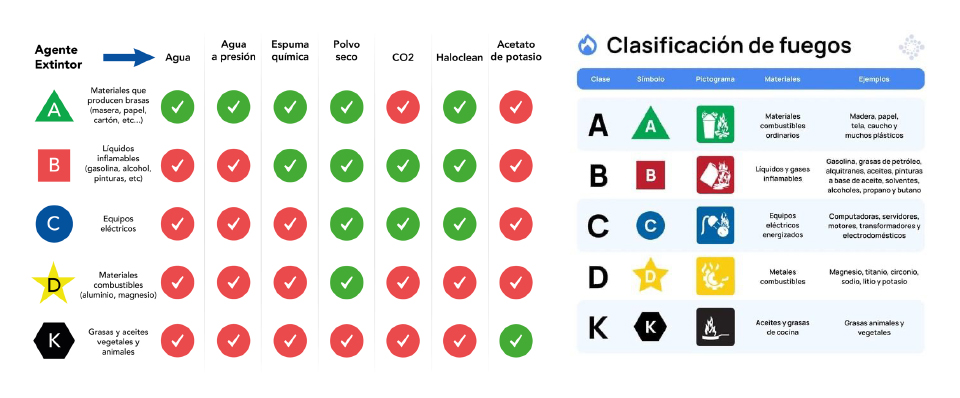Click the class A bin fire pictogram
The width and height of the screenshot is (960, 398).
[x=714, y=124]
